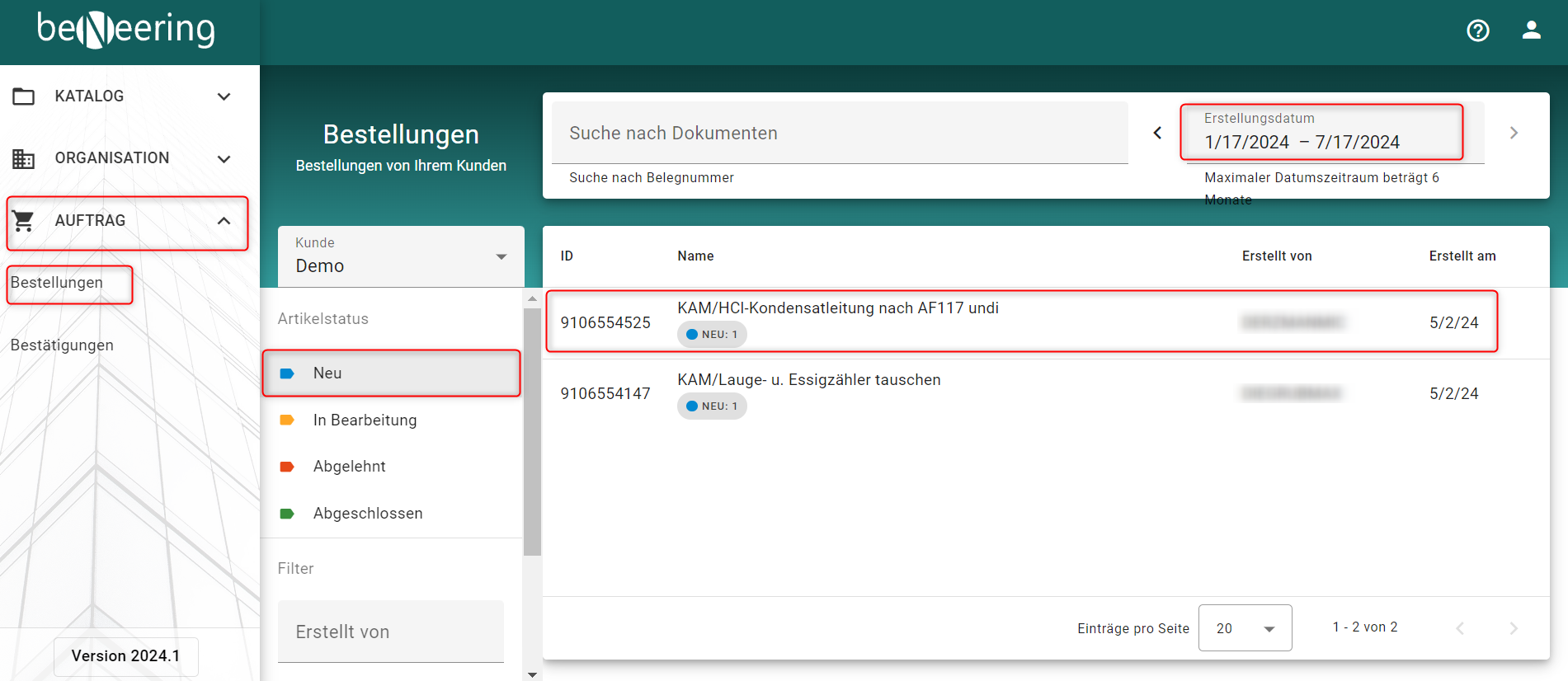Click the Auftrag shopping cart icon
Viewport: 1568px width, 681px height.
click(24, 221)
